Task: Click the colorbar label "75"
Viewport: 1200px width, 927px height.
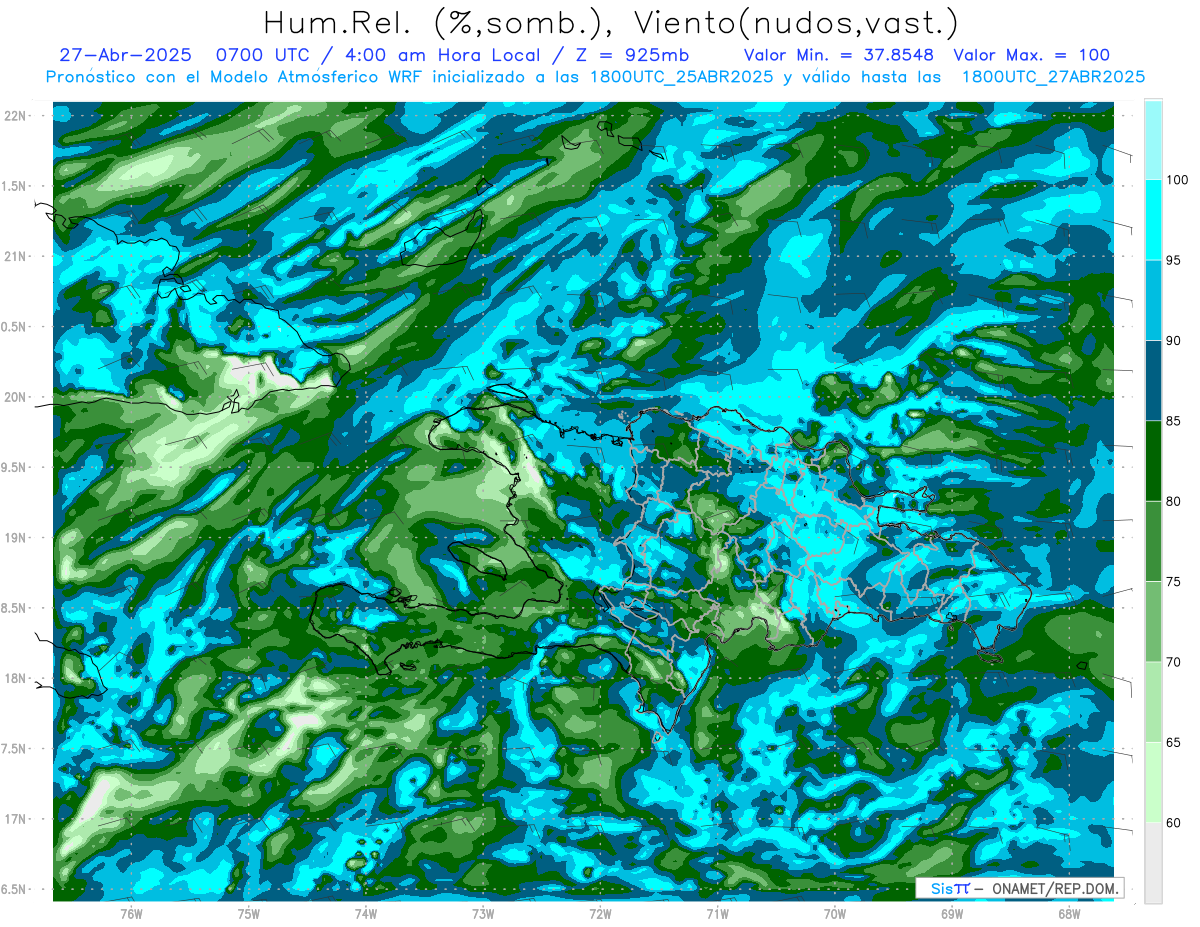Action: [x=1174, y=582]
